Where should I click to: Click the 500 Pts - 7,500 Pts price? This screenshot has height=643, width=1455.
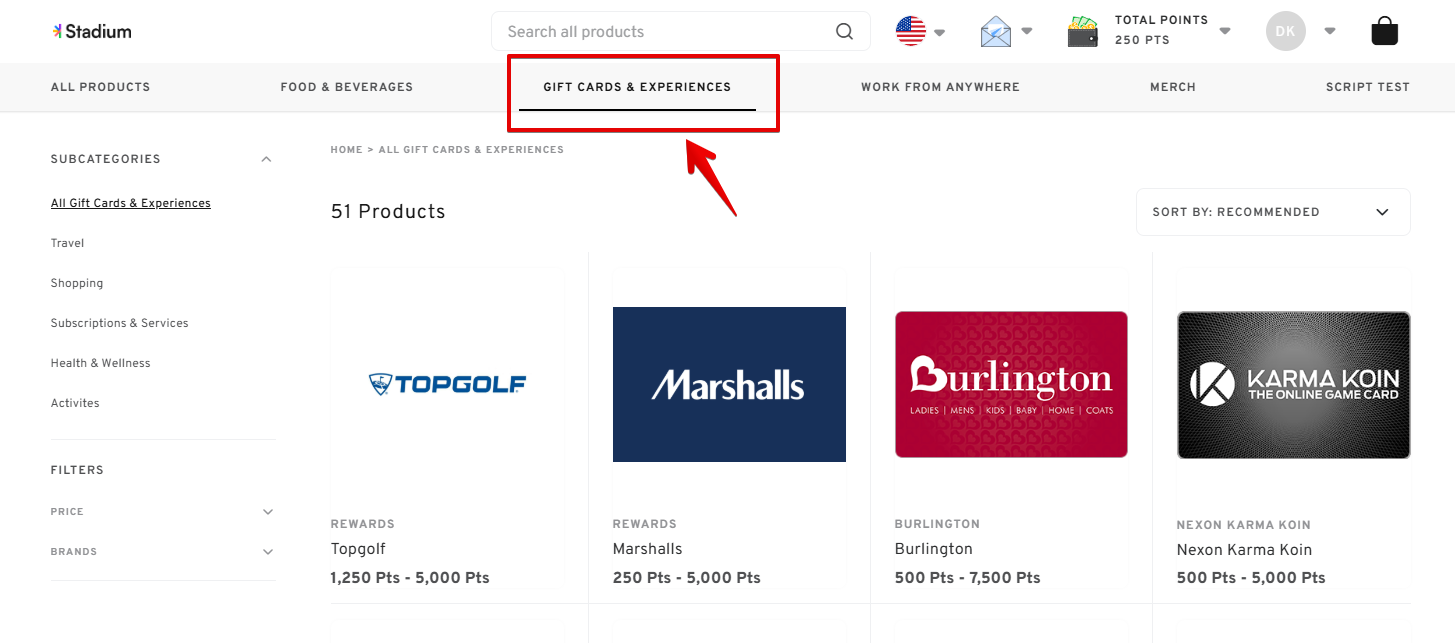point(968,578)
